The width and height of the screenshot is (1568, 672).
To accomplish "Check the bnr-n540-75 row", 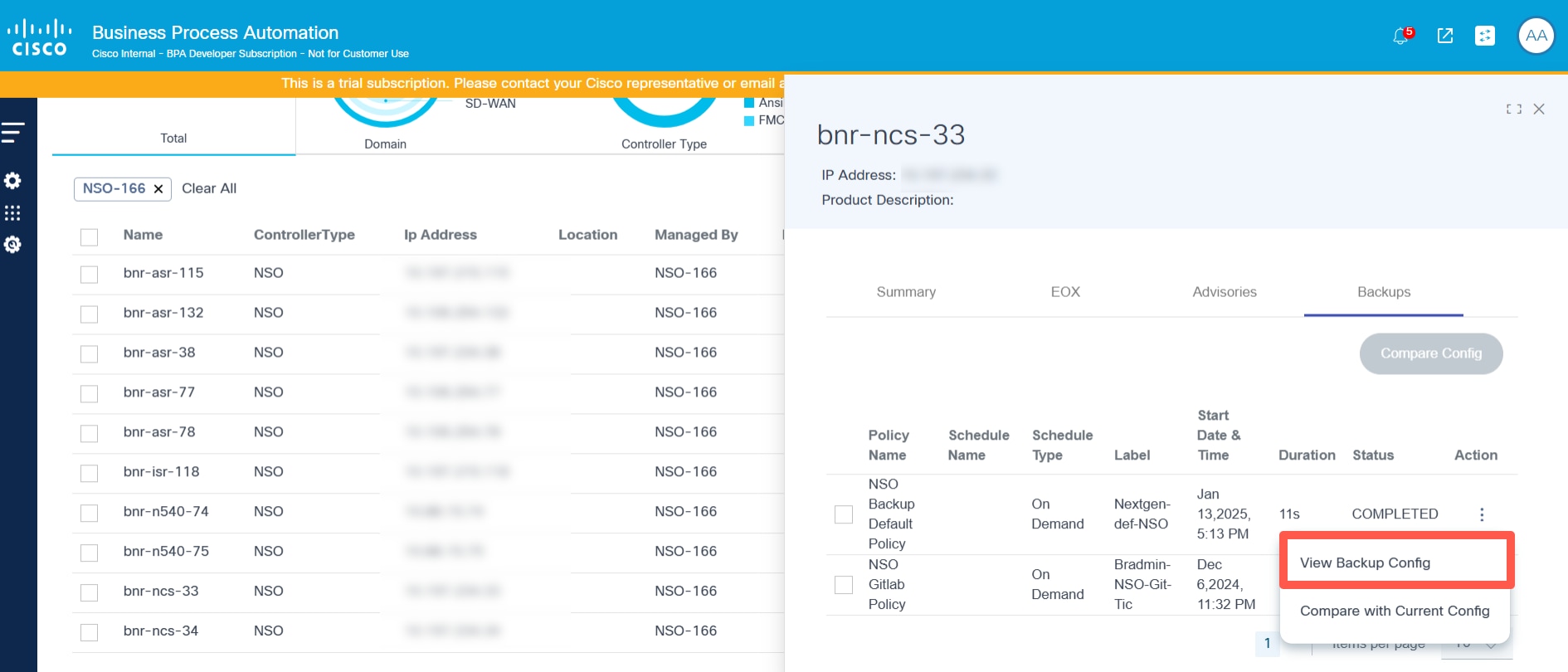I will click(x=89, y=553).
